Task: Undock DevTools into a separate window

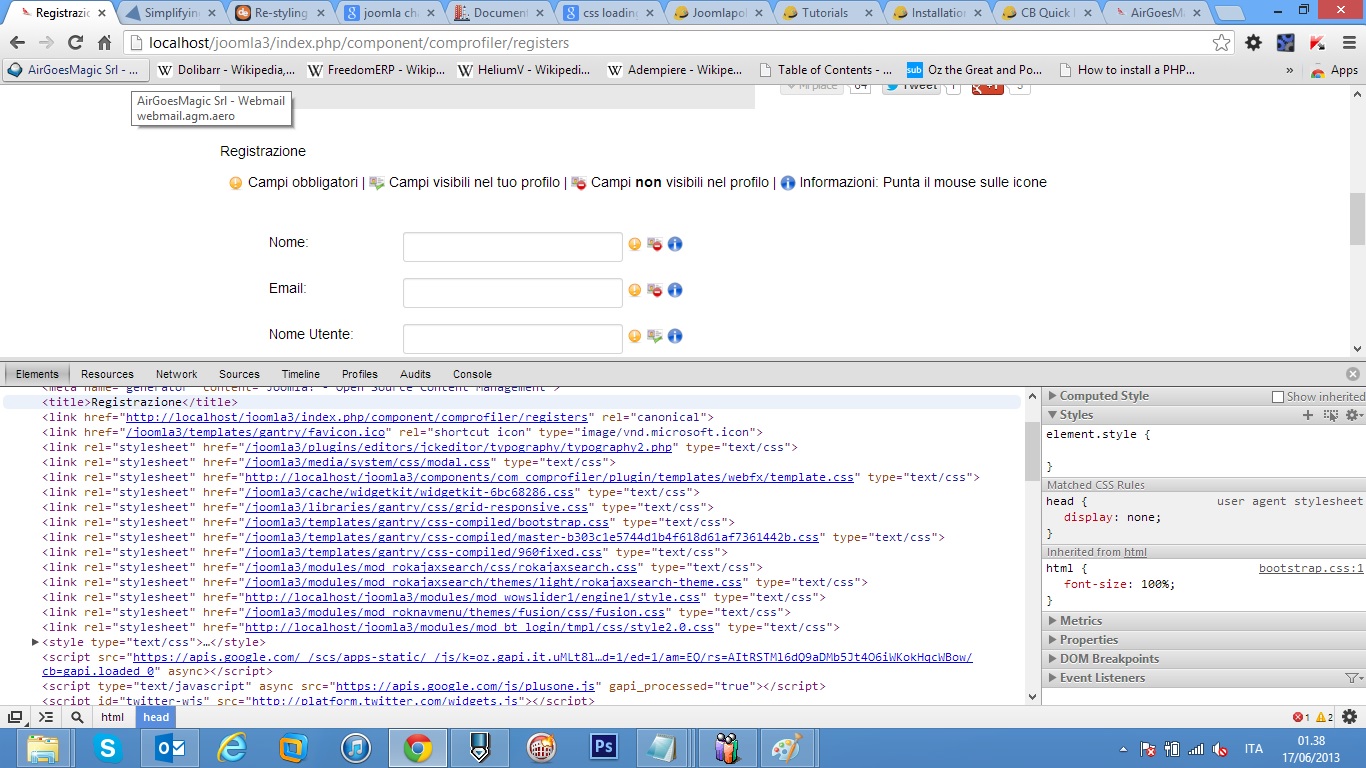Action: pyautogui.click(x=15, y=717)
